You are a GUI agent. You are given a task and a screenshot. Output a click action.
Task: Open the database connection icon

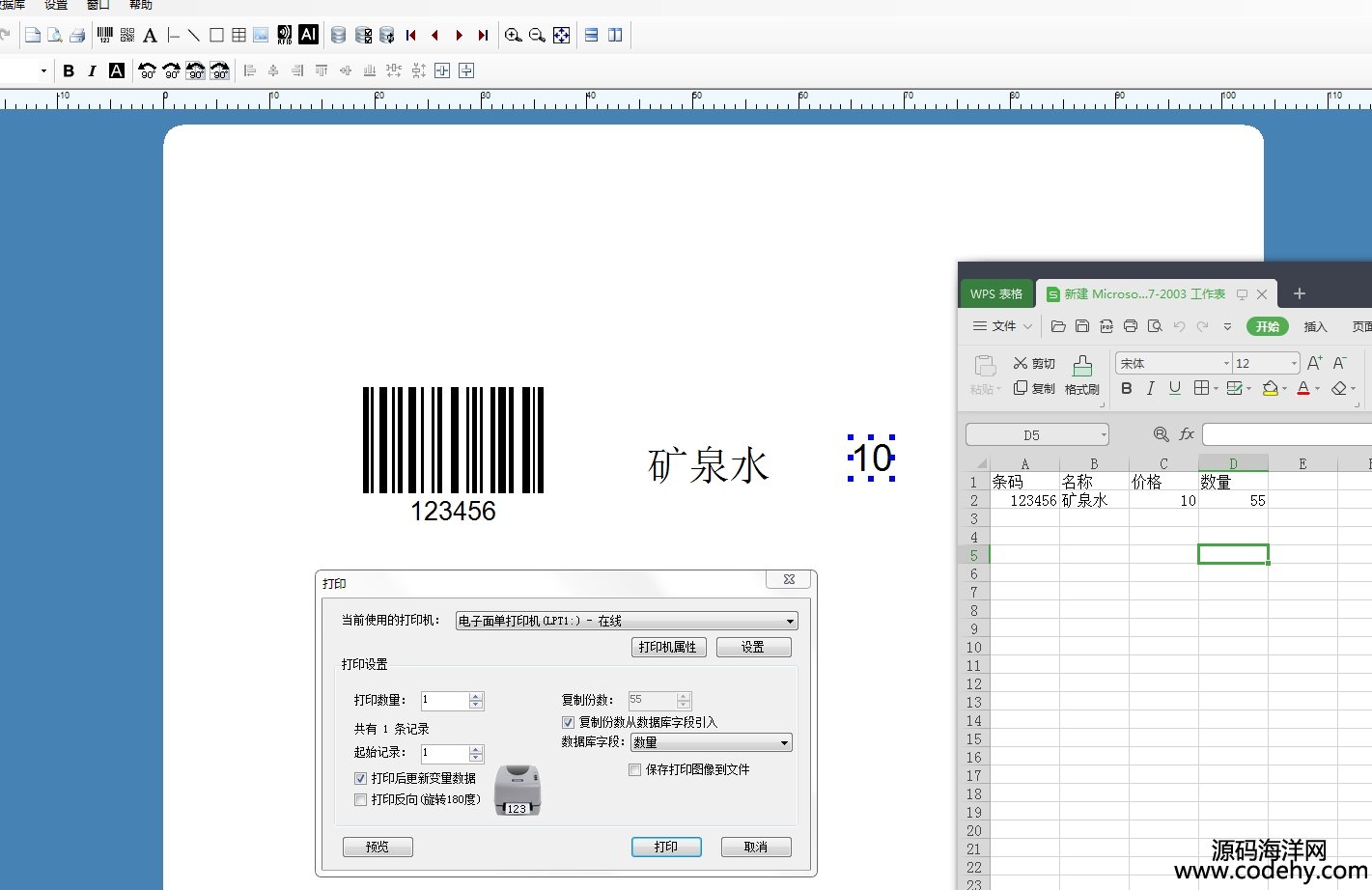point(339,35)
